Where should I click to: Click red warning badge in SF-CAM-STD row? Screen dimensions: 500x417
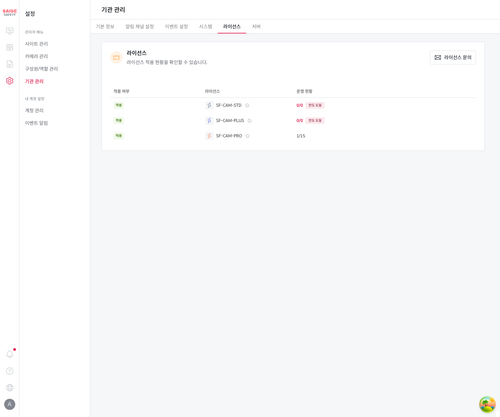pyautogui.click(x=315, y=105)
